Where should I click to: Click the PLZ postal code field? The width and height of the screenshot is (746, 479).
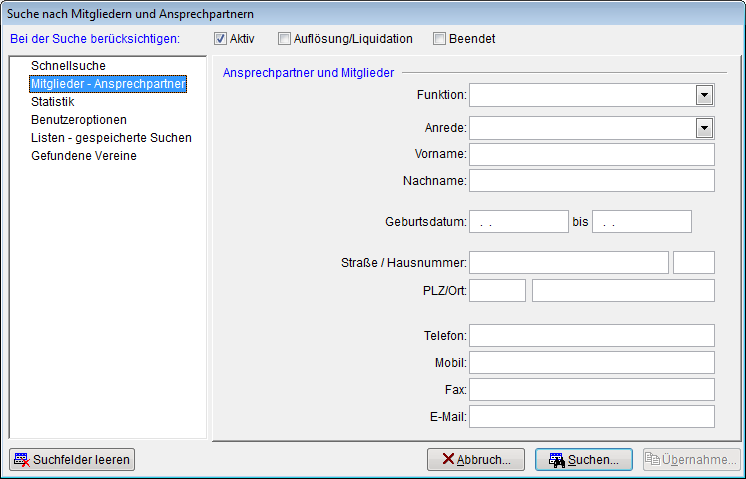(x=497, y=291)
